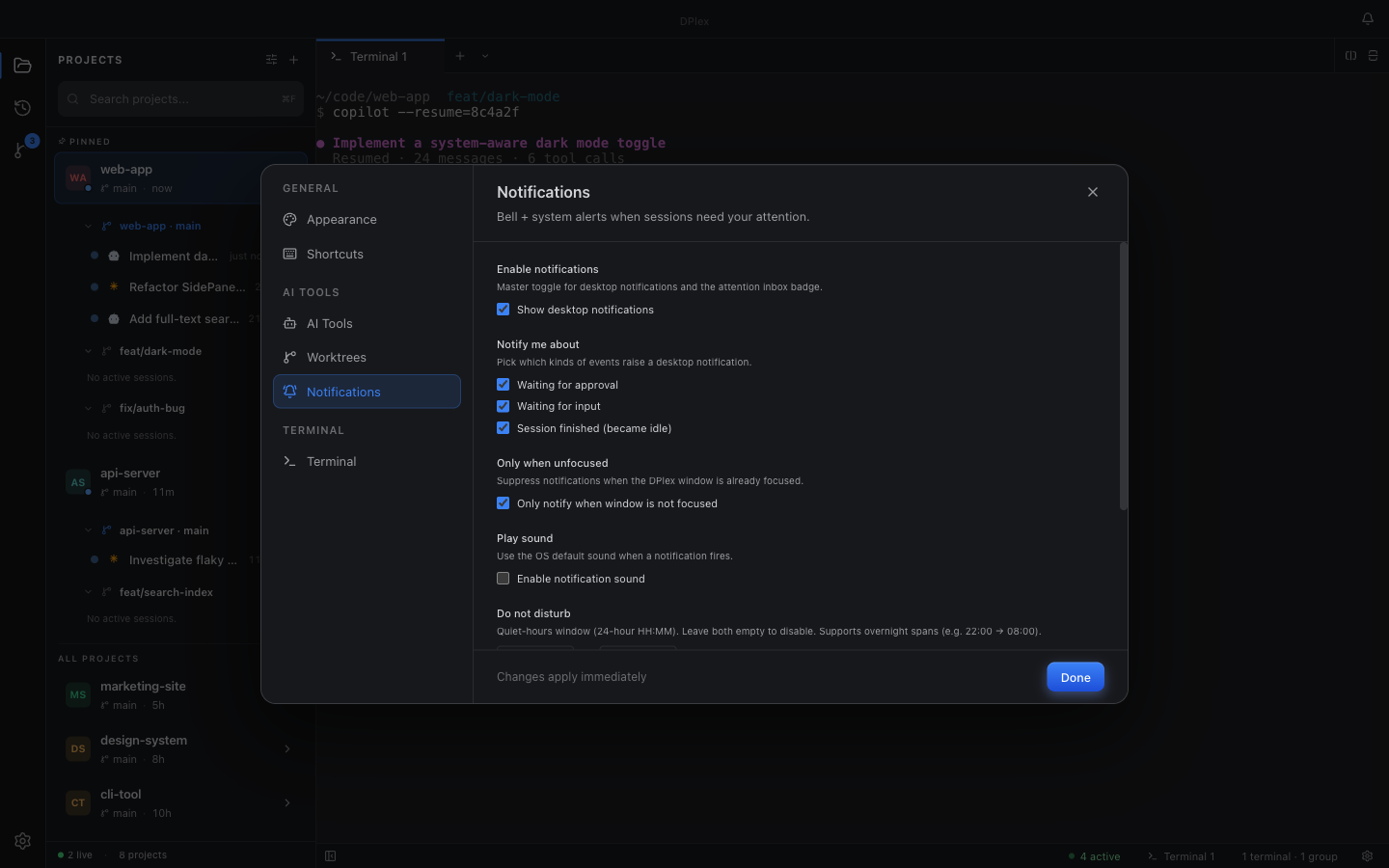The width and height of the screenshot is (1389, 868).
Task: Open AI Tools settings section
Action: pyautogui.click(x=367, y=324)
